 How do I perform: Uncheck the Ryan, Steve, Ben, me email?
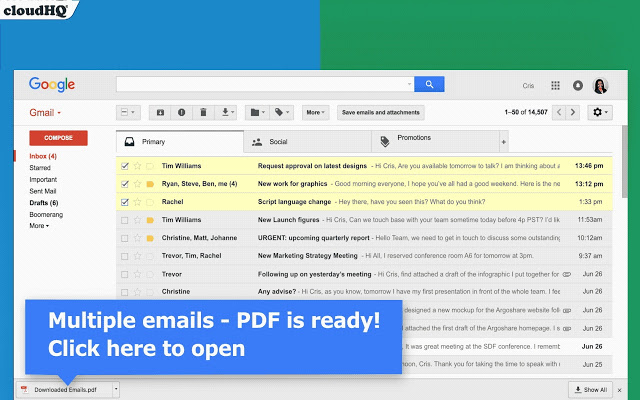tap(125, 184)
